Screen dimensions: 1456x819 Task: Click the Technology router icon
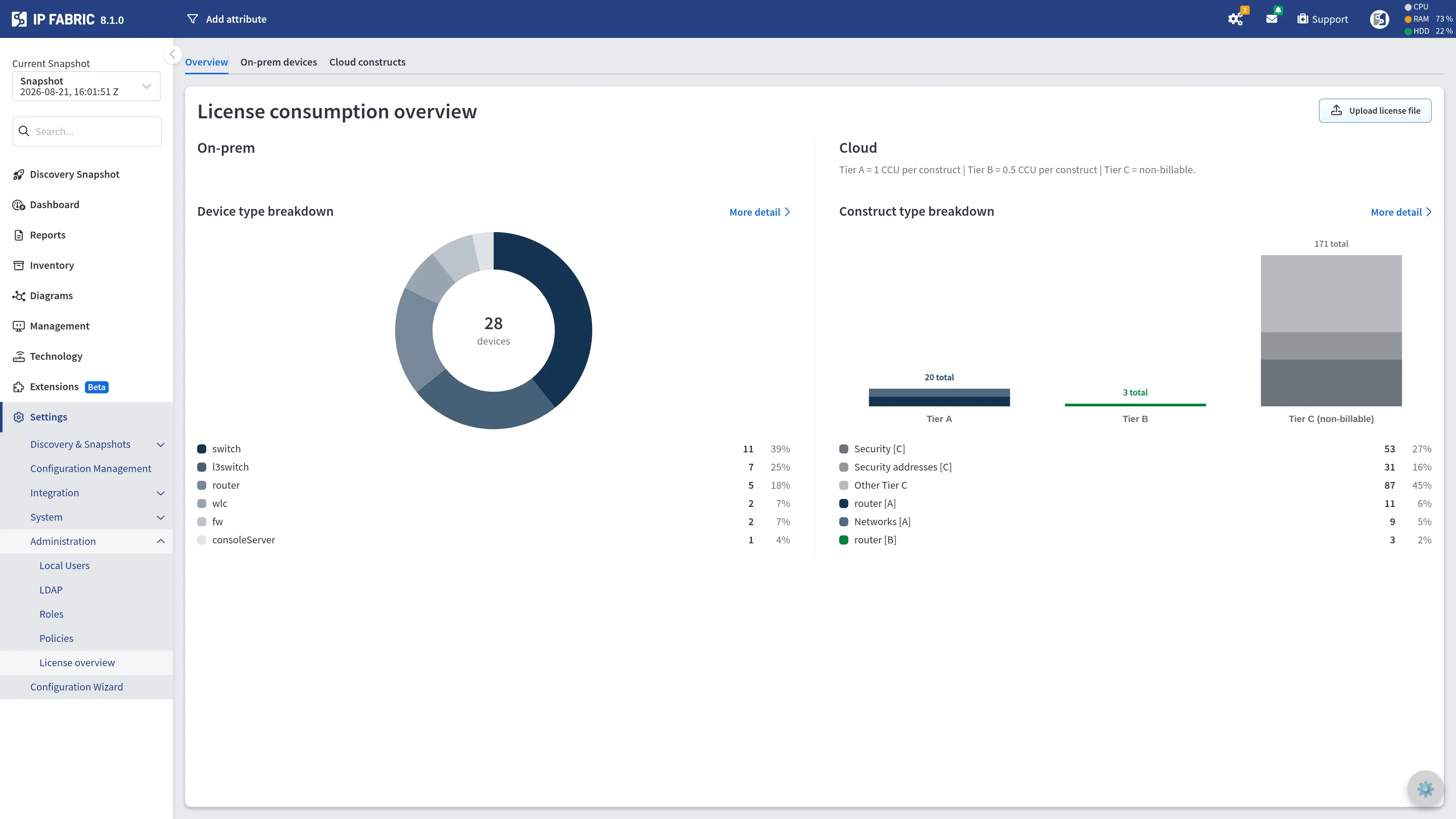[19, 357]
